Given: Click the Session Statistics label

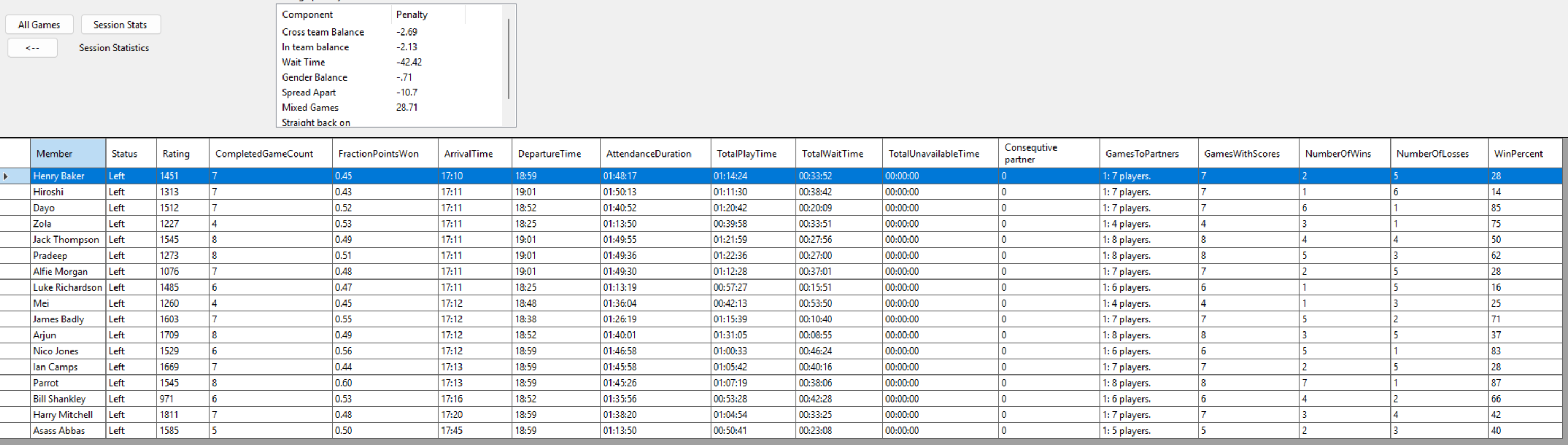Looking at the screenshot, I should click(x=114, y=48).
